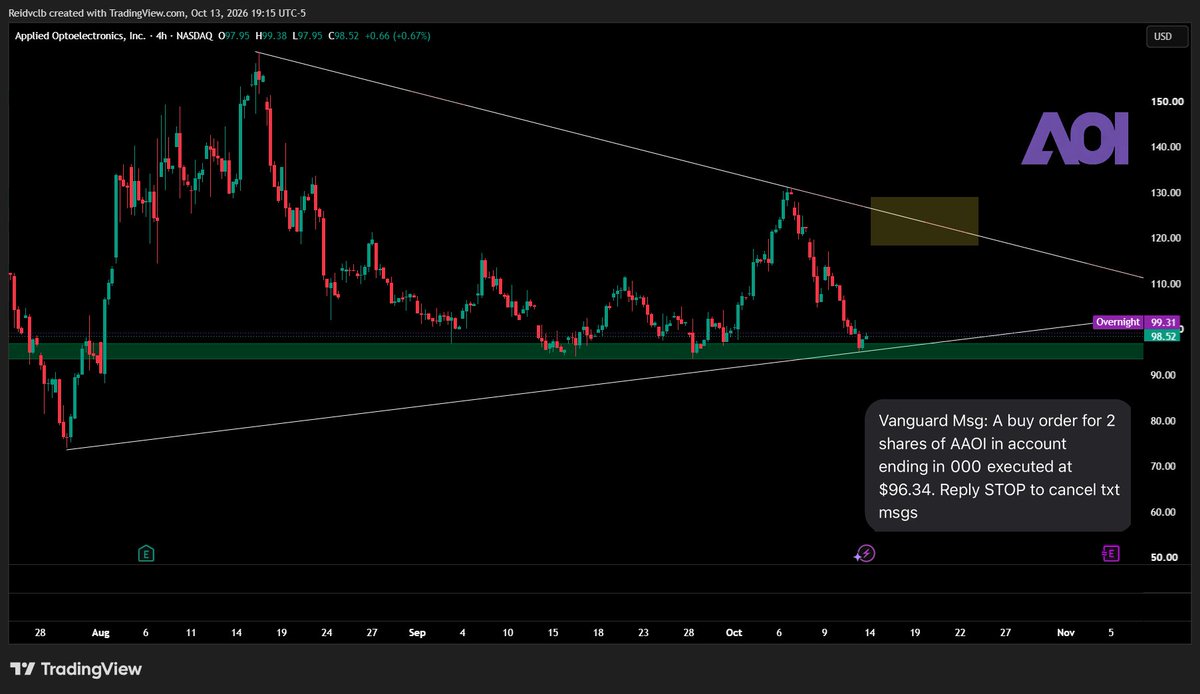Click the 24 date label on time axis

327,633
